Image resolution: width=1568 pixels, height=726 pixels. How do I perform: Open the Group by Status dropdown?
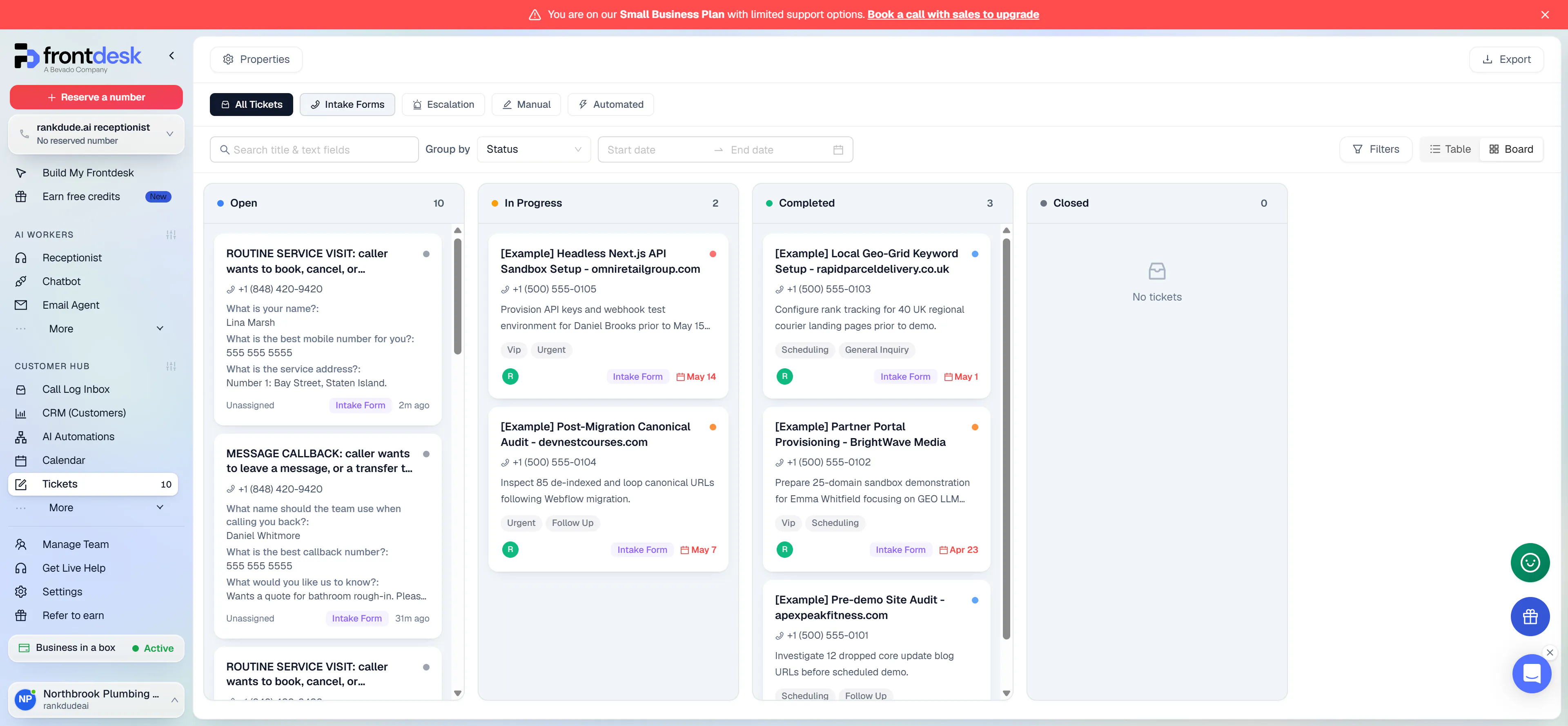coord(534,150)
